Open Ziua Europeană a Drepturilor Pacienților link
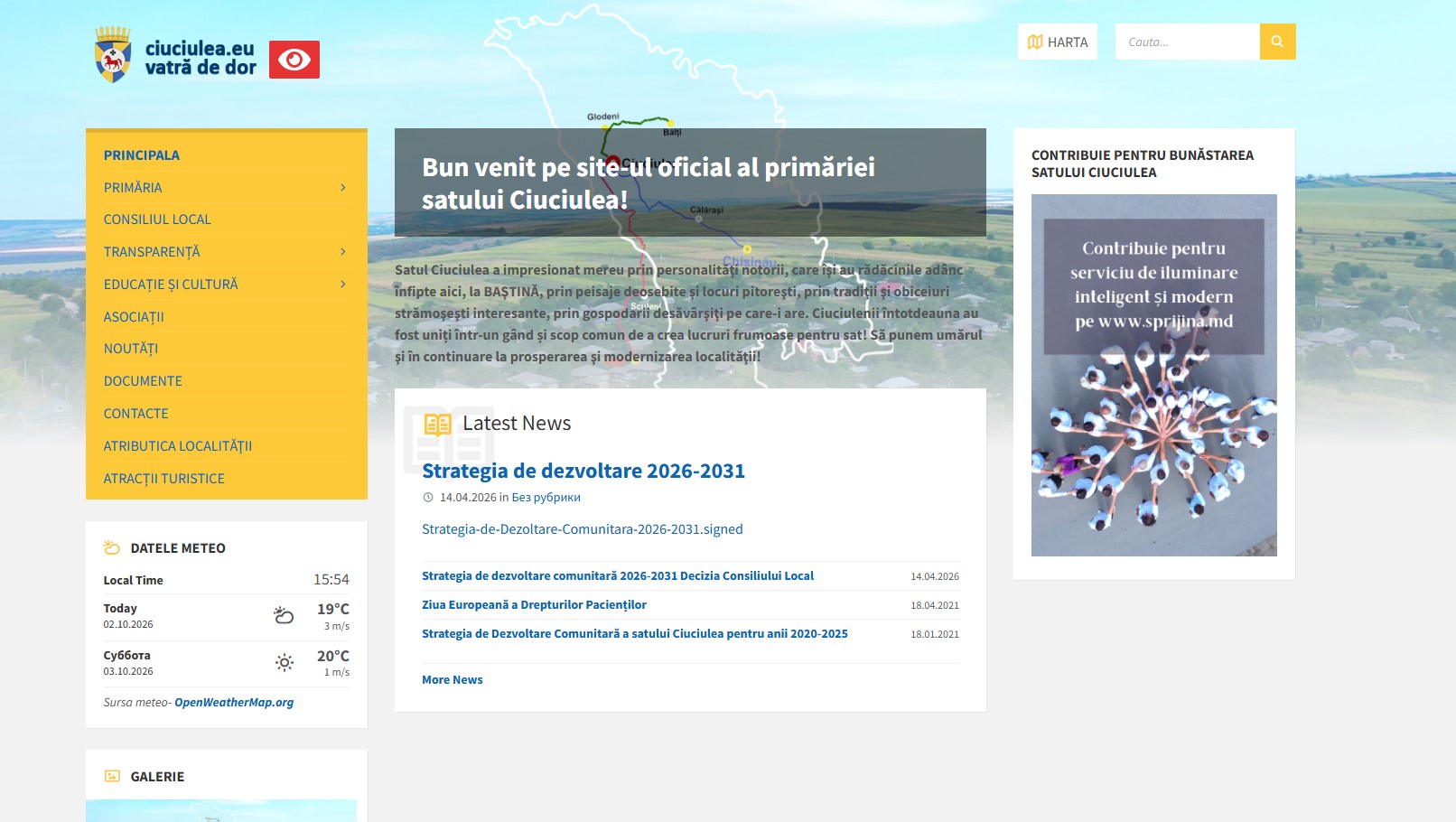 point(534,604)
